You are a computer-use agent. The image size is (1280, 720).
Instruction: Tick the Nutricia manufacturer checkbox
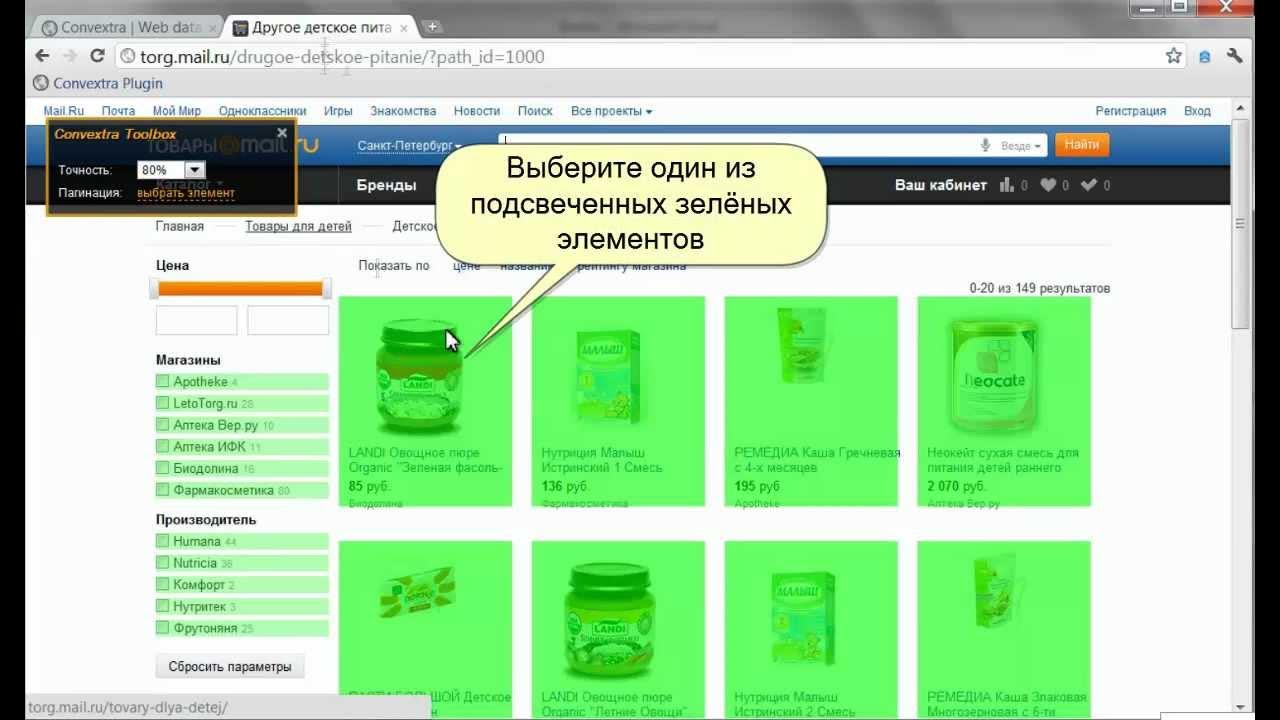click(x=163, y=563)
